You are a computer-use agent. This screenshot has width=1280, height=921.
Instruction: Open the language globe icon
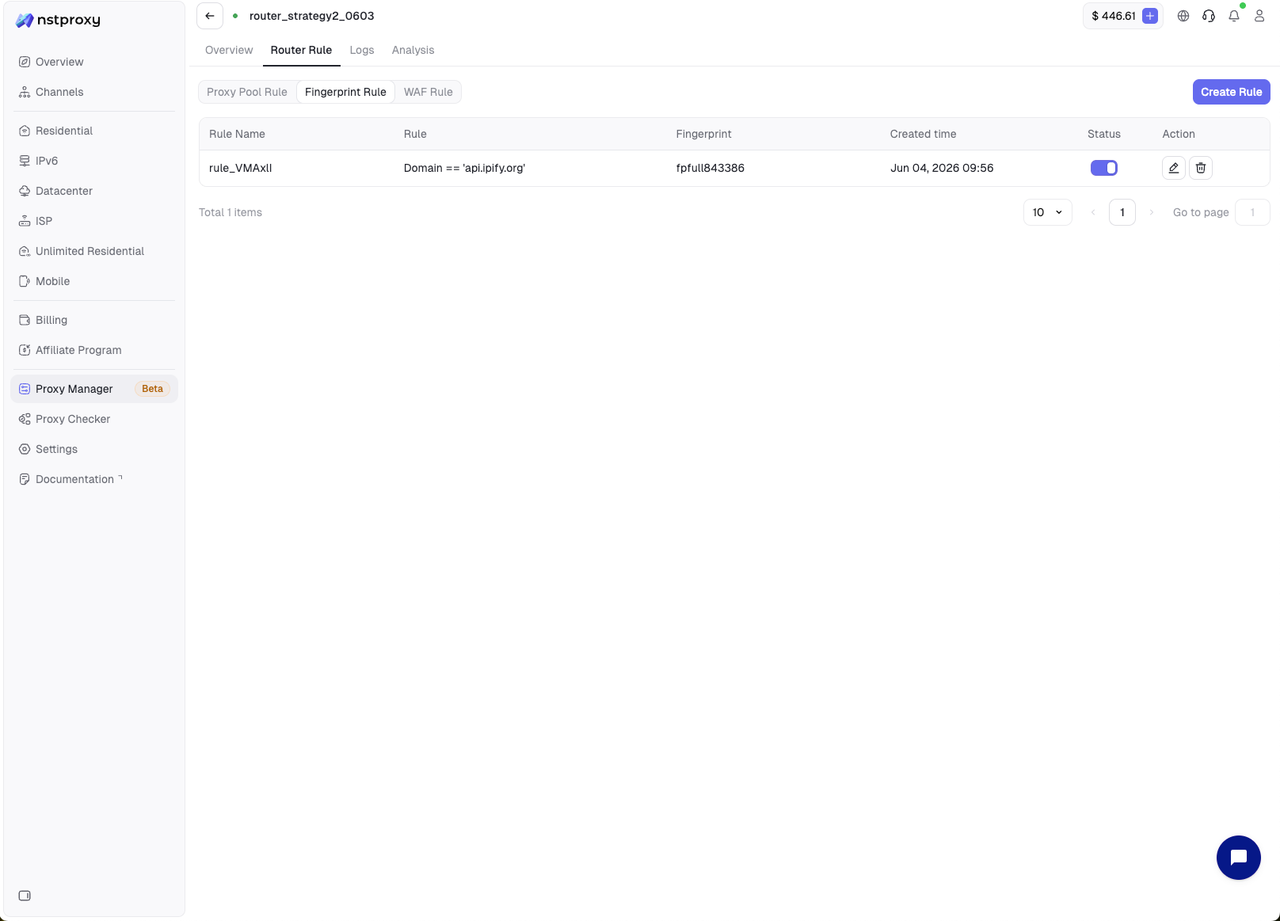pos(1183,16)
